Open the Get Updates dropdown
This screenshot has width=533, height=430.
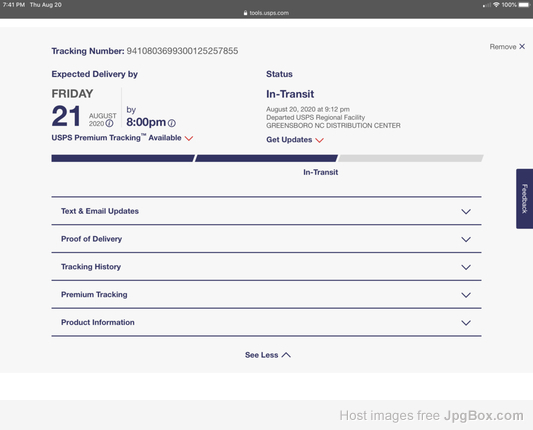pyautogui.click(x=295, y=140)
